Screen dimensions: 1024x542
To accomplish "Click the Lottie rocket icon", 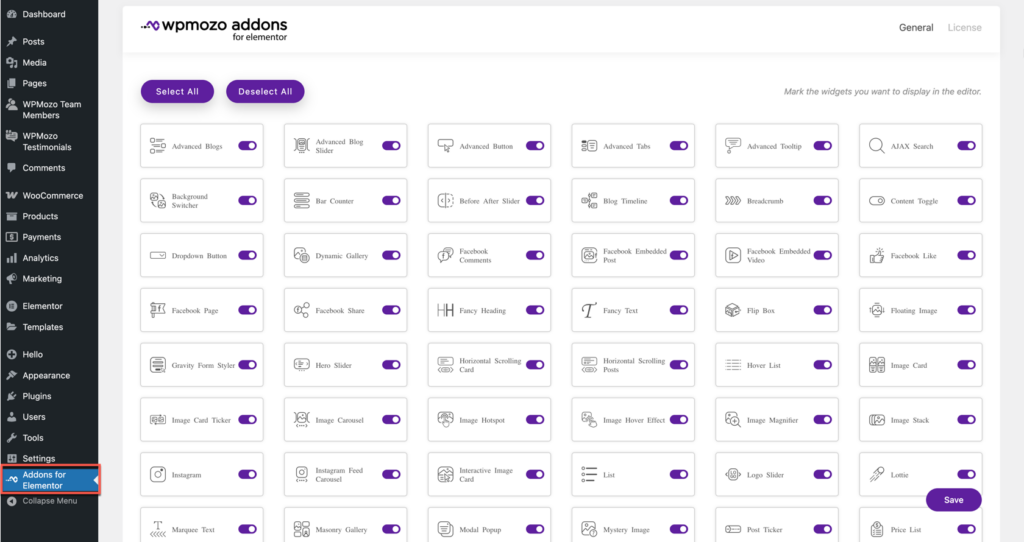I will [876, 475].
